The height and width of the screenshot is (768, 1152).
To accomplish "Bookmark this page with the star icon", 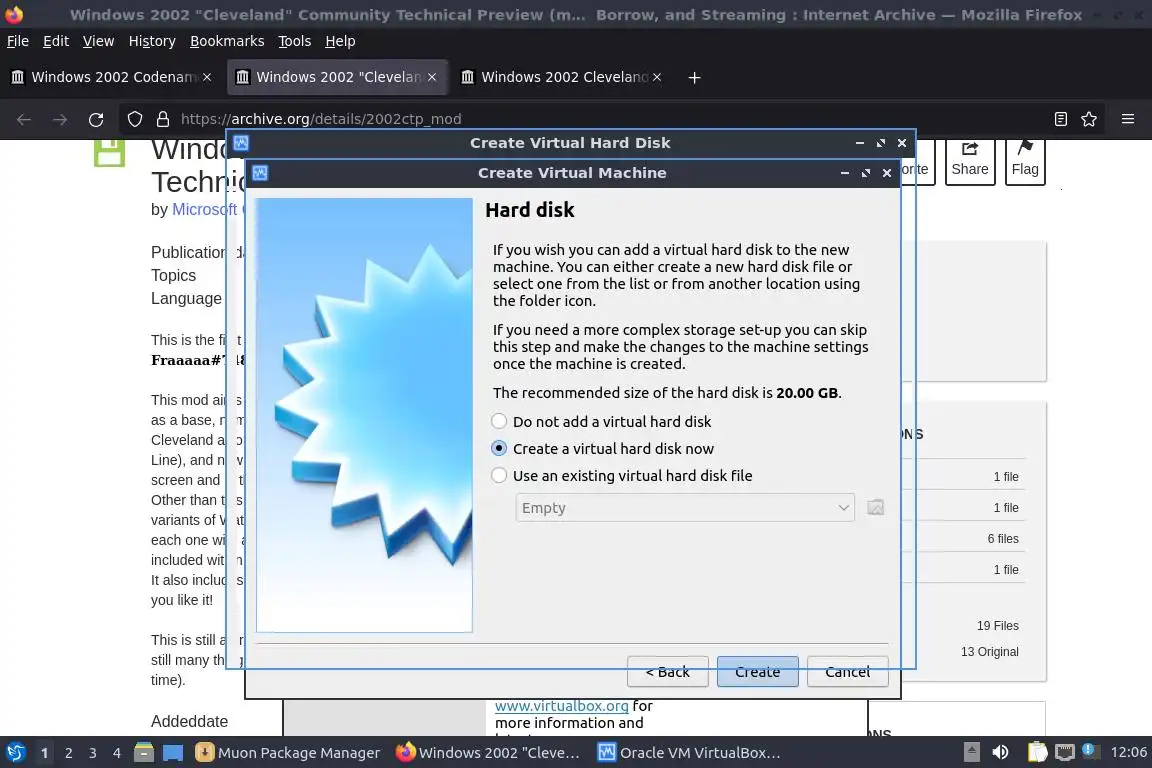I will click(1089, 119).
